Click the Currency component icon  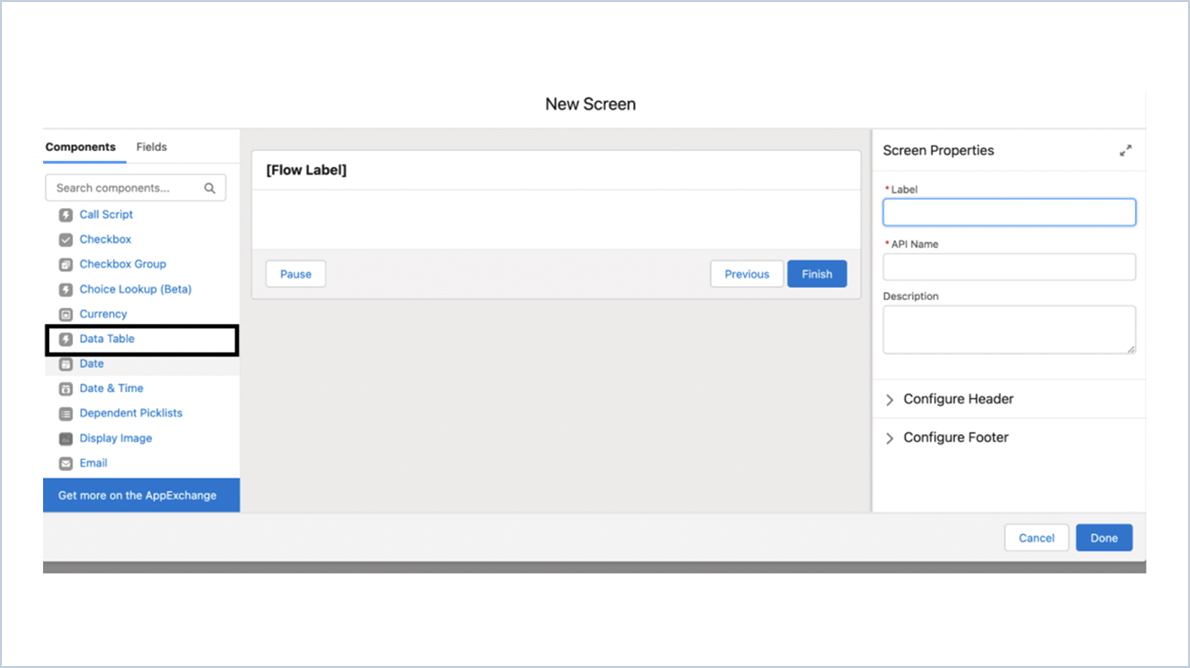pyautogui.click(x=65, y=313)
